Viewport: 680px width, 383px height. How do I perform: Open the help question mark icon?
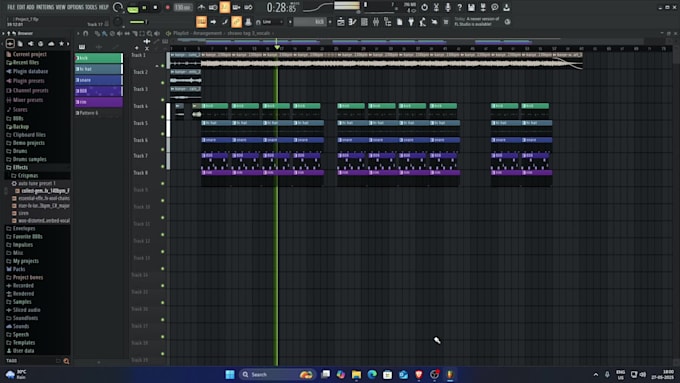pyautogui.click(x=459, y=7)
